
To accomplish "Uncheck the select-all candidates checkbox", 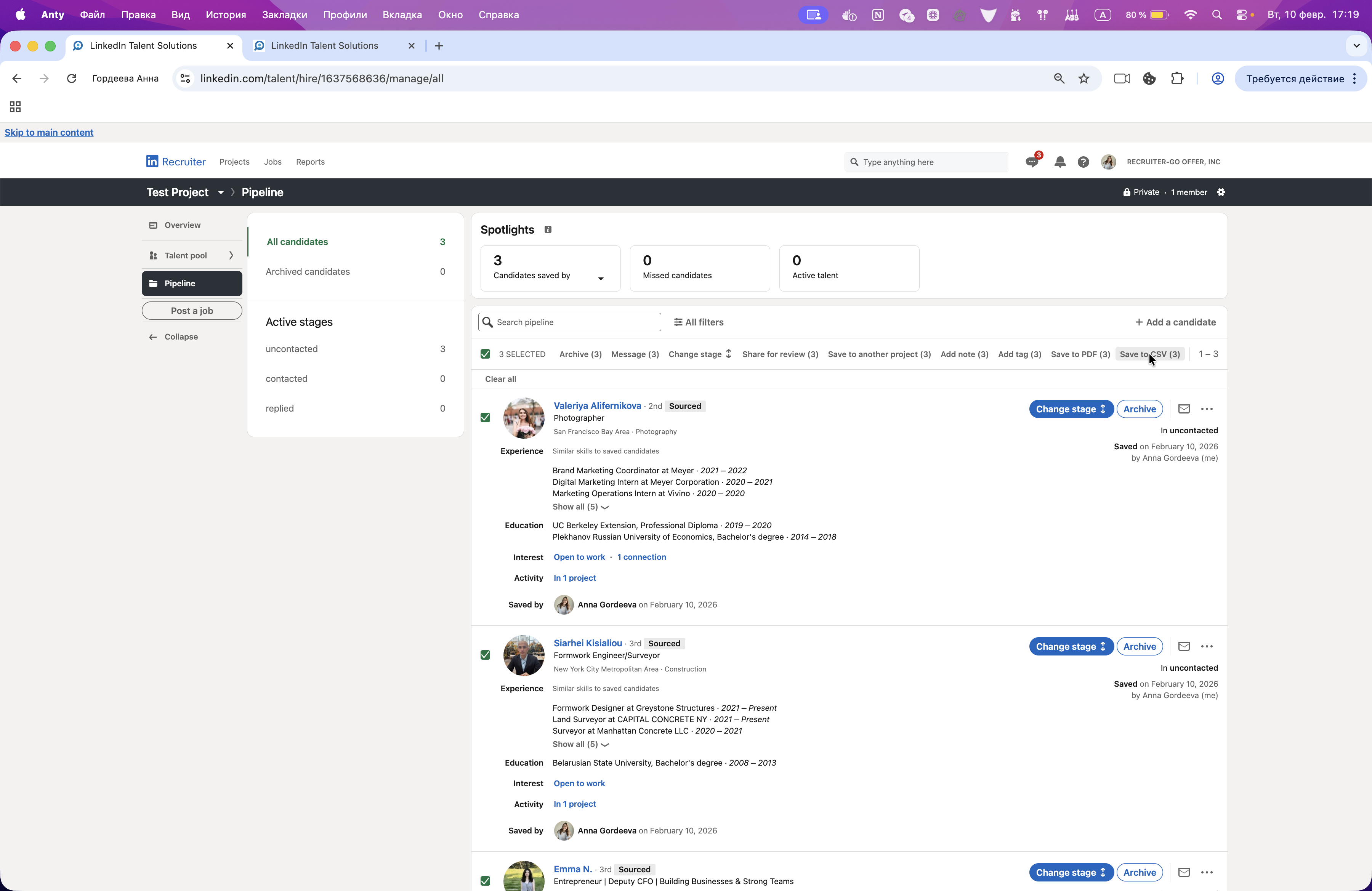I will click(x=486, y=354).
